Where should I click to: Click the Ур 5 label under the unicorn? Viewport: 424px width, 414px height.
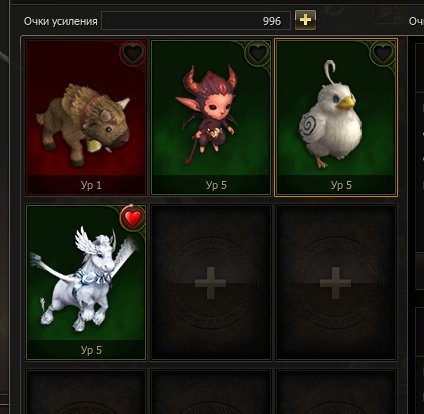[91, 350]
